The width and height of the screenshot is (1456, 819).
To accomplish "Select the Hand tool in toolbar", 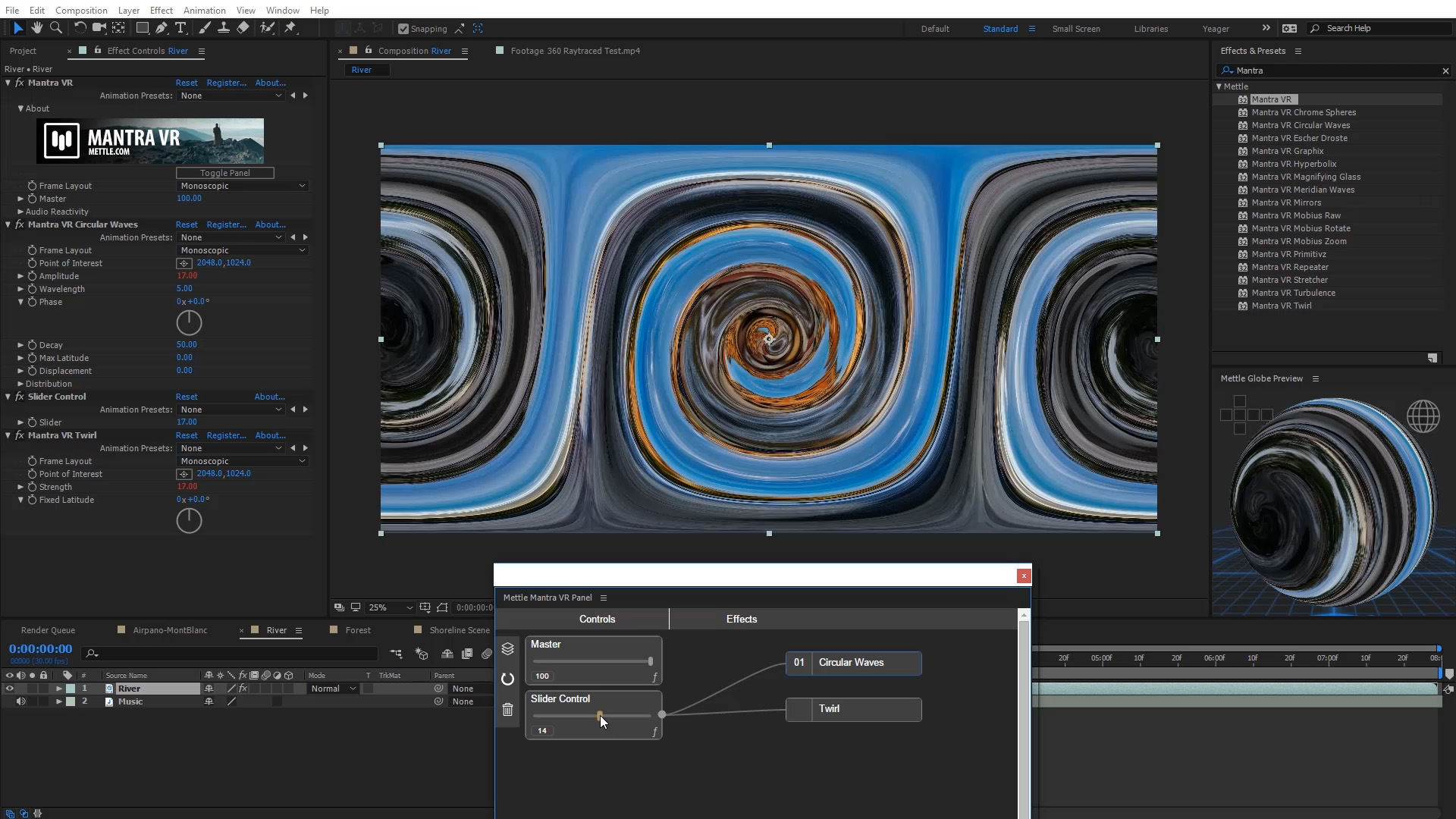I will tap(36, 28).
